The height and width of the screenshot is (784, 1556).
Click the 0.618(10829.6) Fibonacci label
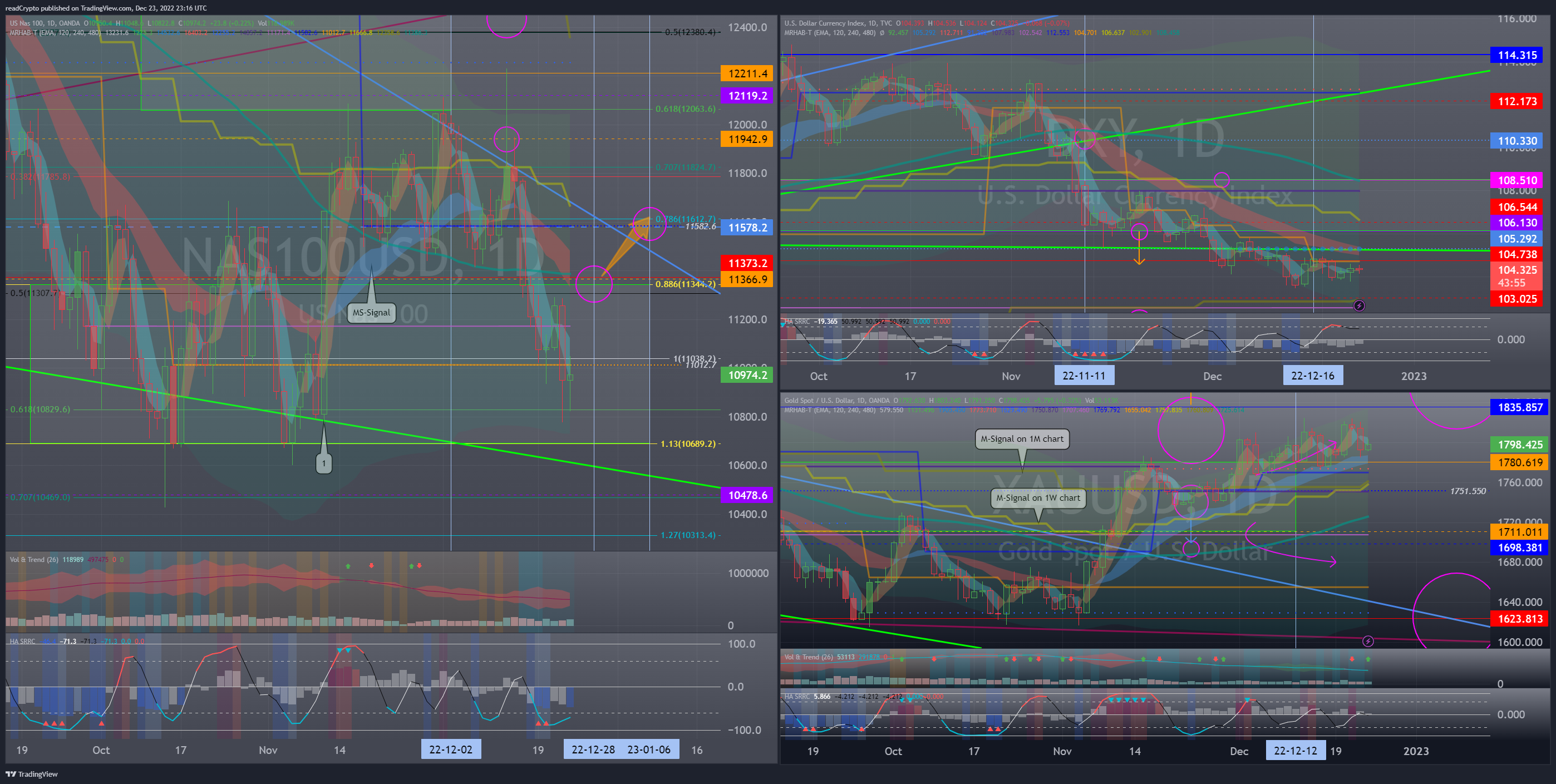click(40, 410)
